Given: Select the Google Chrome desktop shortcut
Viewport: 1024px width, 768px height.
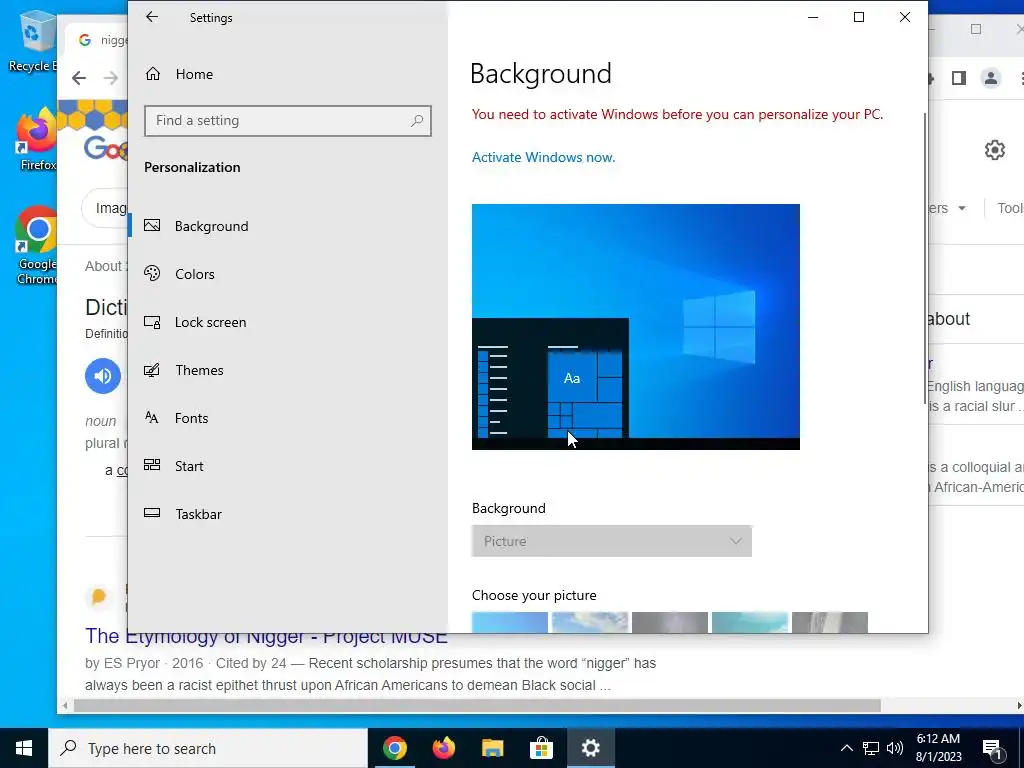Looking at the screenshot, I should [x=37, y=245].
